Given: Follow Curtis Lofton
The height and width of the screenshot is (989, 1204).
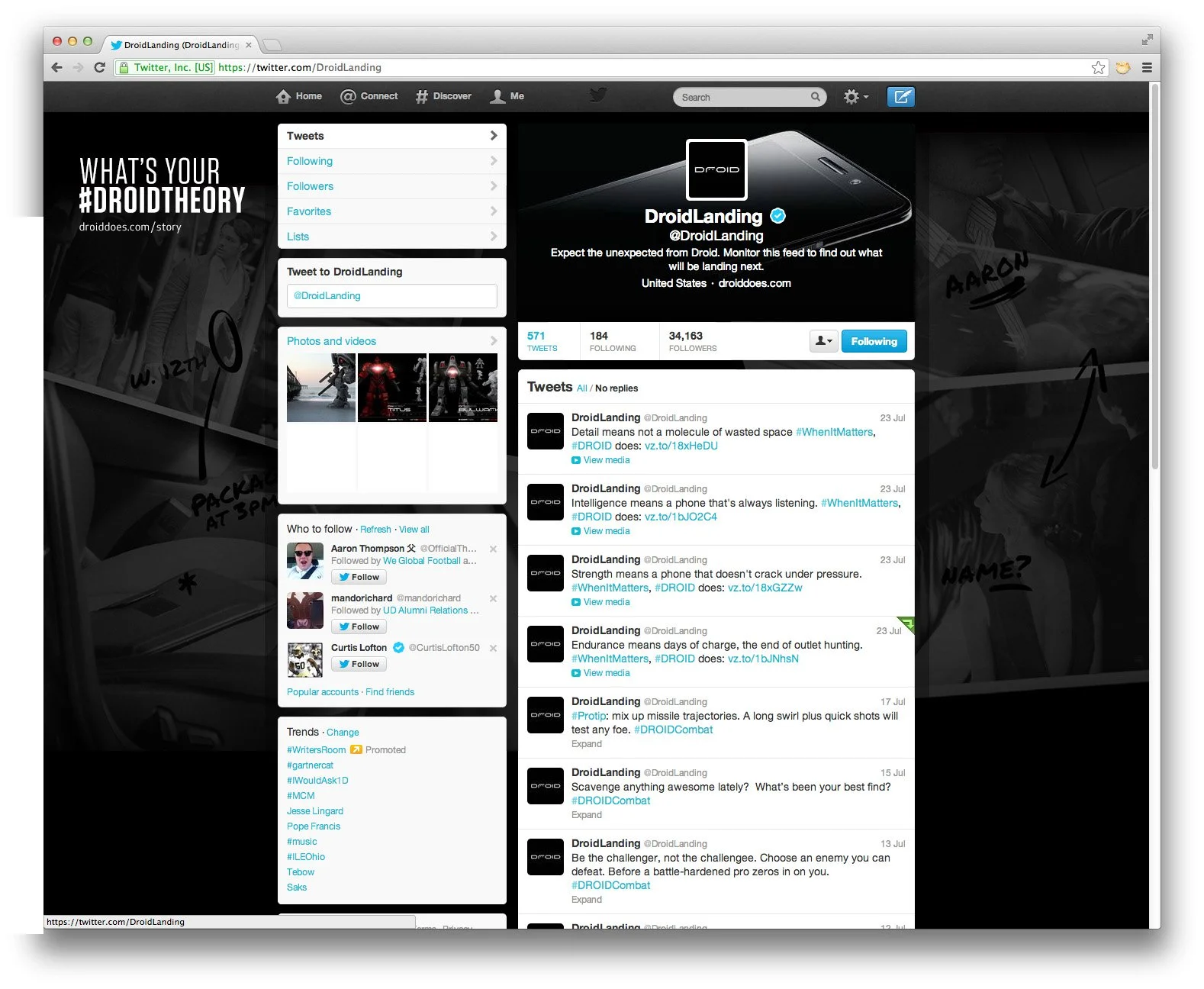Looking at the screenshot, I should pos(359,664).
